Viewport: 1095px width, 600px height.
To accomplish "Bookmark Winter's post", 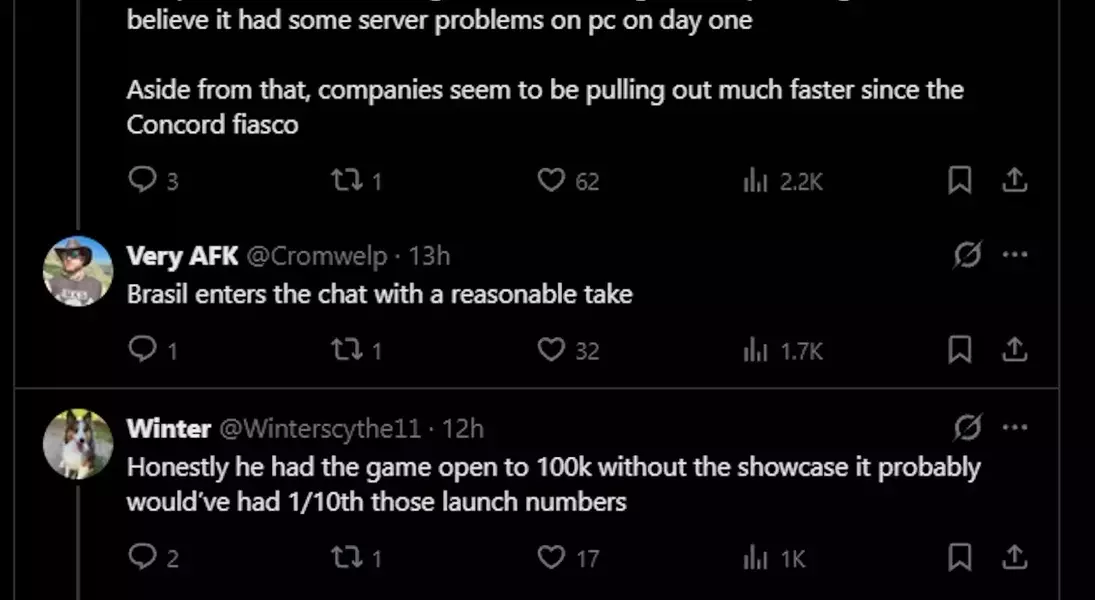I will tap(959, 557).
